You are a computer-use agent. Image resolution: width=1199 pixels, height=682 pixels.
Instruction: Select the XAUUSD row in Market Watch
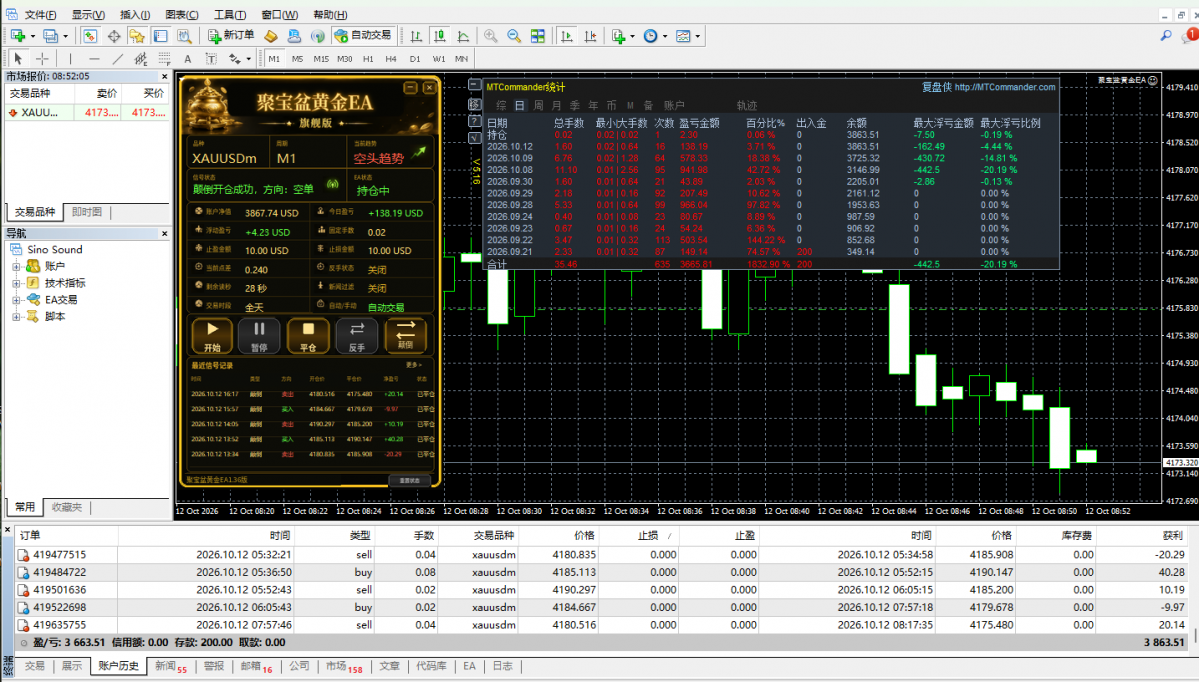[x=86, y=112]
